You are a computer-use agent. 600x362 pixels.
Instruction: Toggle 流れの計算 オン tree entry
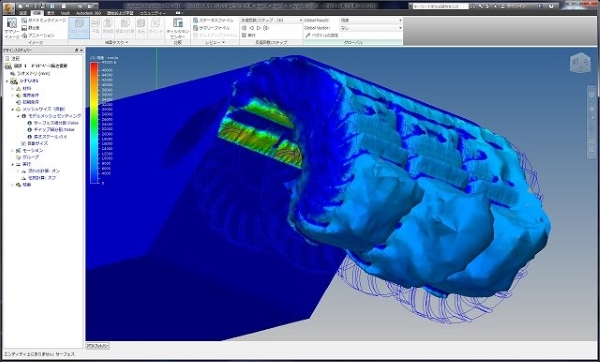(x=41, y=171)
